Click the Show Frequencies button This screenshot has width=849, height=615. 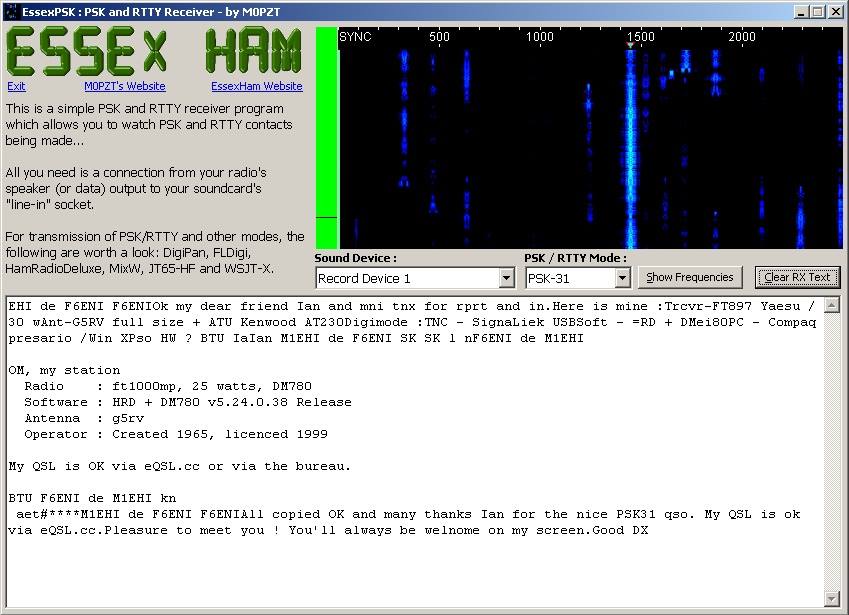[690, 277]
